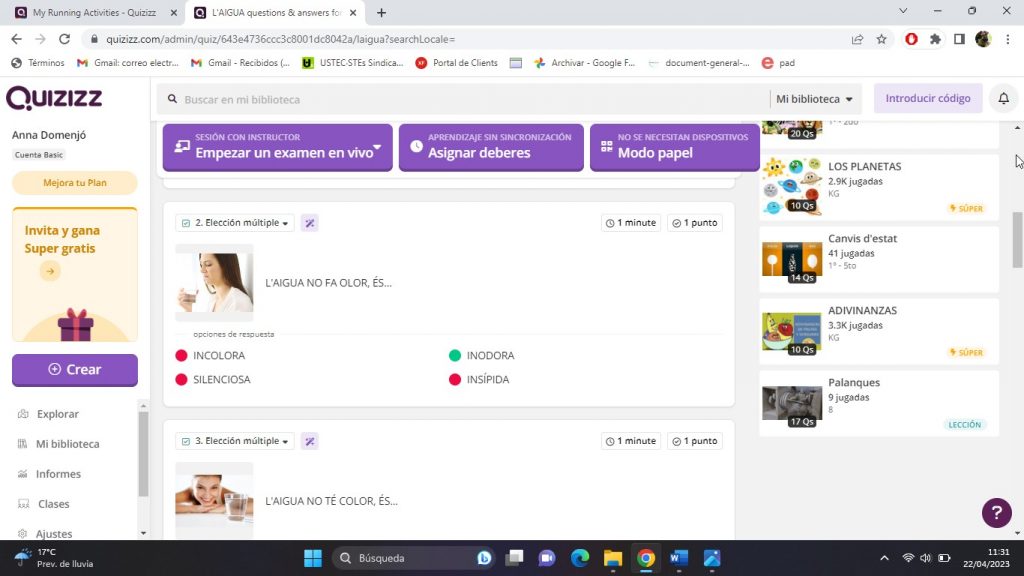Select the INODORA answer option
The width and height of the screenshot is (1024, 576).
[490, 355]
